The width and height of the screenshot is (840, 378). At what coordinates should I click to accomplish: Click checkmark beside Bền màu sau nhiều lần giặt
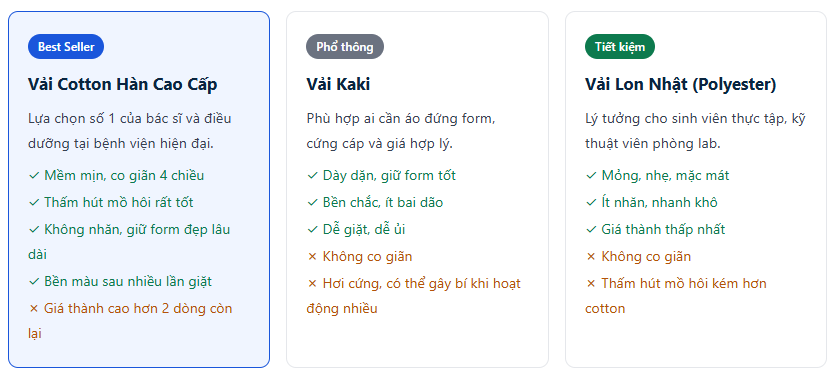point(34,282)
